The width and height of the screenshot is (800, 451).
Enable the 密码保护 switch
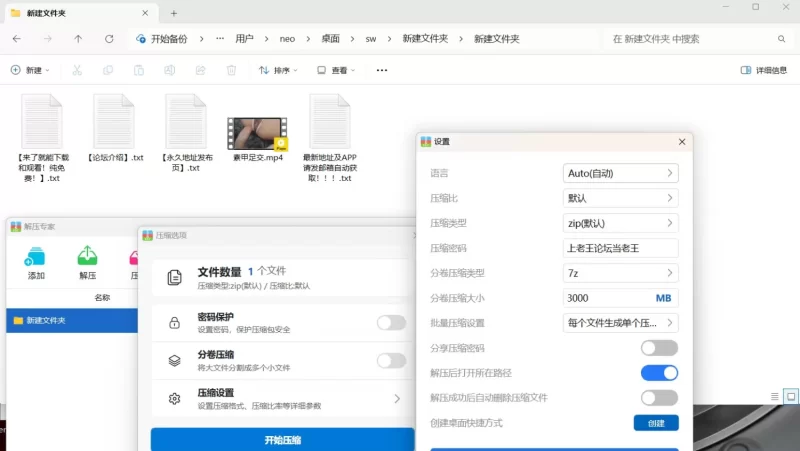391,322
